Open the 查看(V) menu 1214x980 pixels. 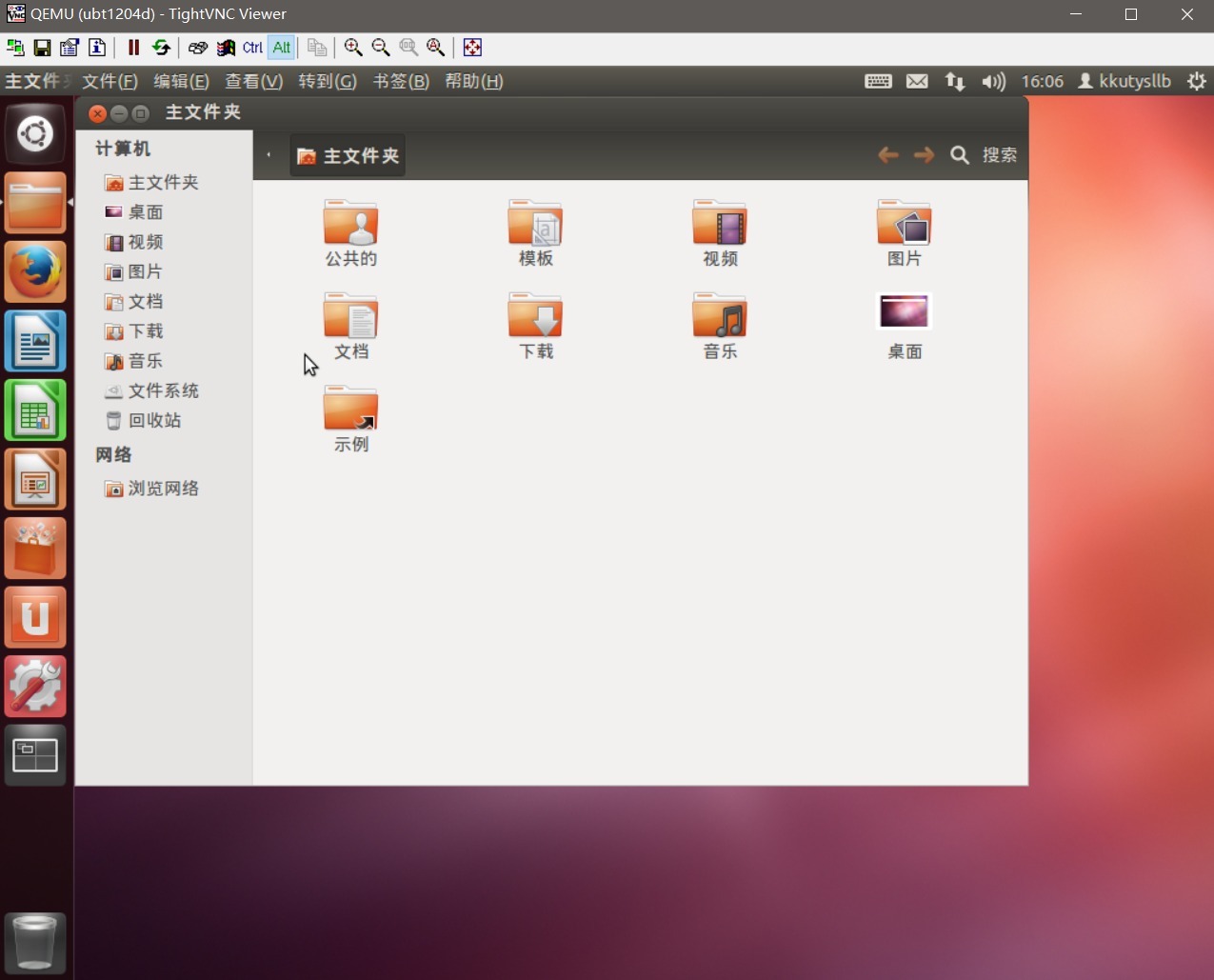tap(253, 81)
